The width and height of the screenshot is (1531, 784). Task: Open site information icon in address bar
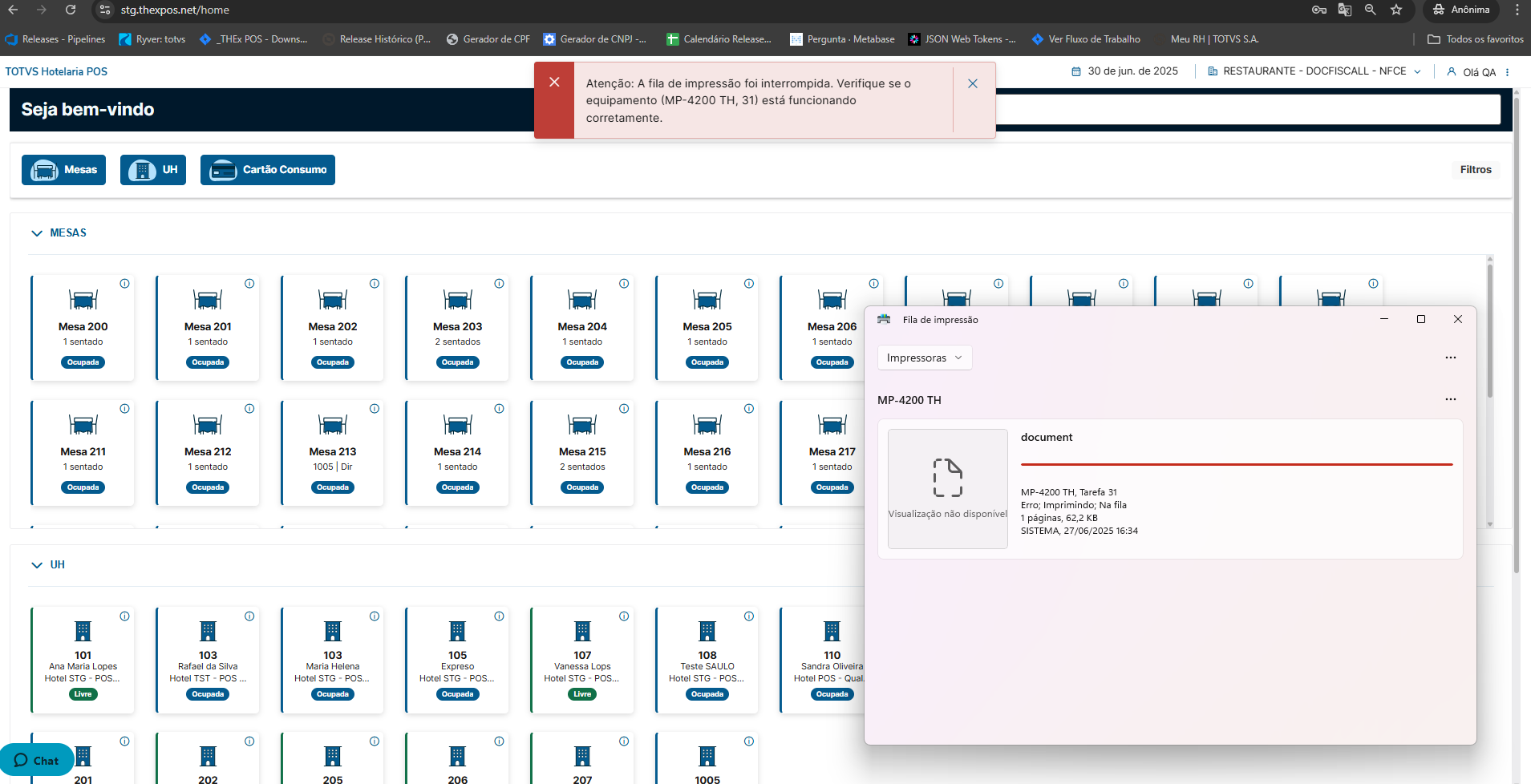[x=105, y=10]
